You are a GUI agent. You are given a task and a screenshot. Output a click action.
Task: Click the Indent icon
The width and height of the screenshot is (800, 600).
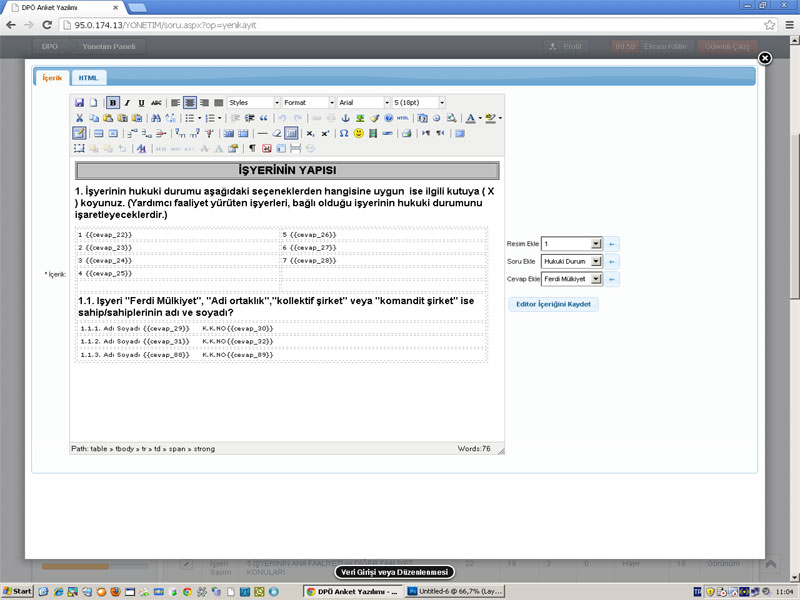(249, 118)
